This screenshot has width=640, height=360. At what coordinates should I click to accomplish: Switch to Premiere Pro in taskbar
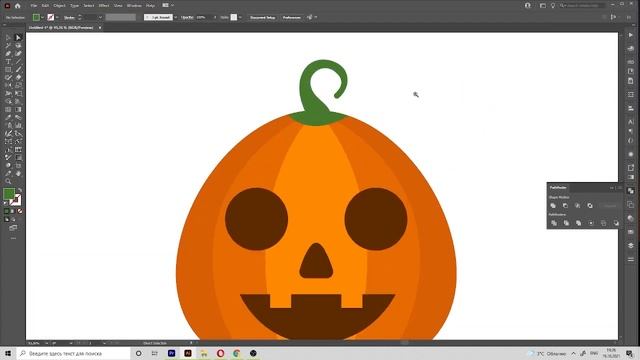pyautogui.click(x=171, y=353)
